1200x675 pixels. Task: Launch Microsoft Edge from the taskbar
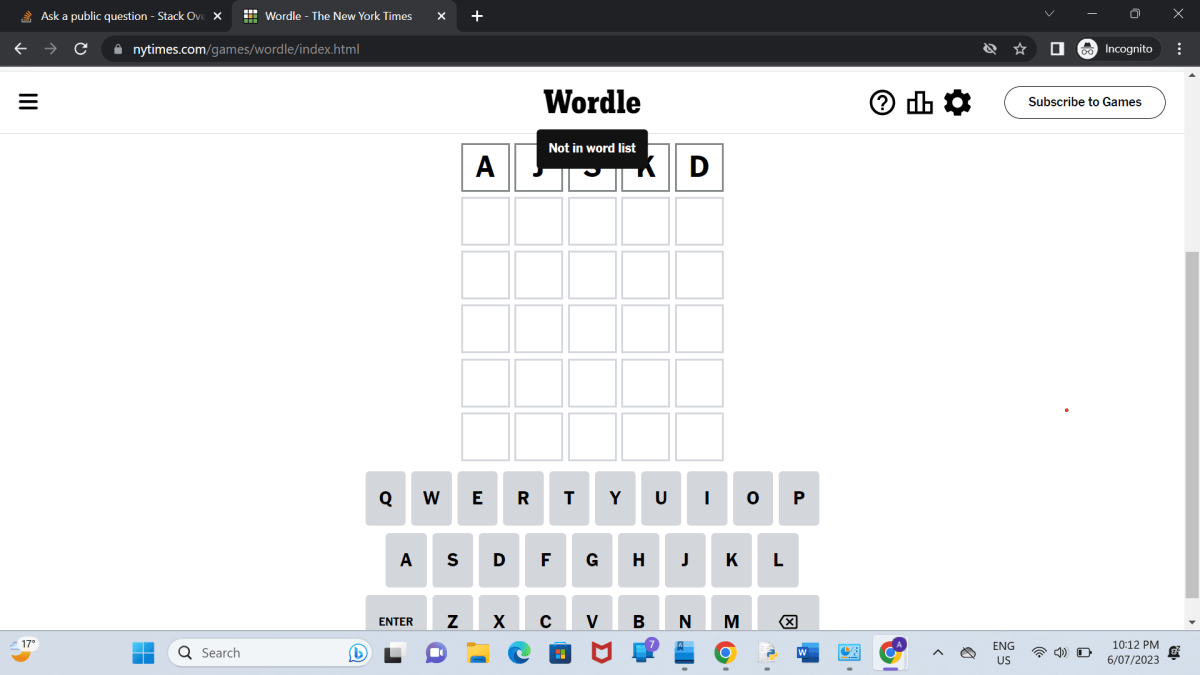click(519, 652)
